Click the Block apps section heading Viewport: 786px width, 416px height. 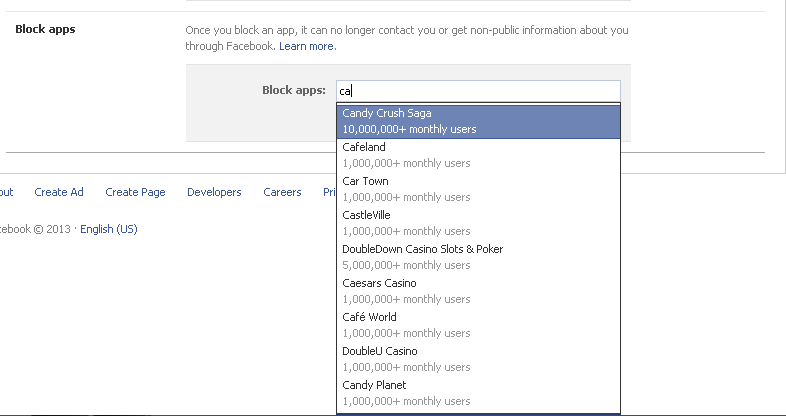click(45, 29)
